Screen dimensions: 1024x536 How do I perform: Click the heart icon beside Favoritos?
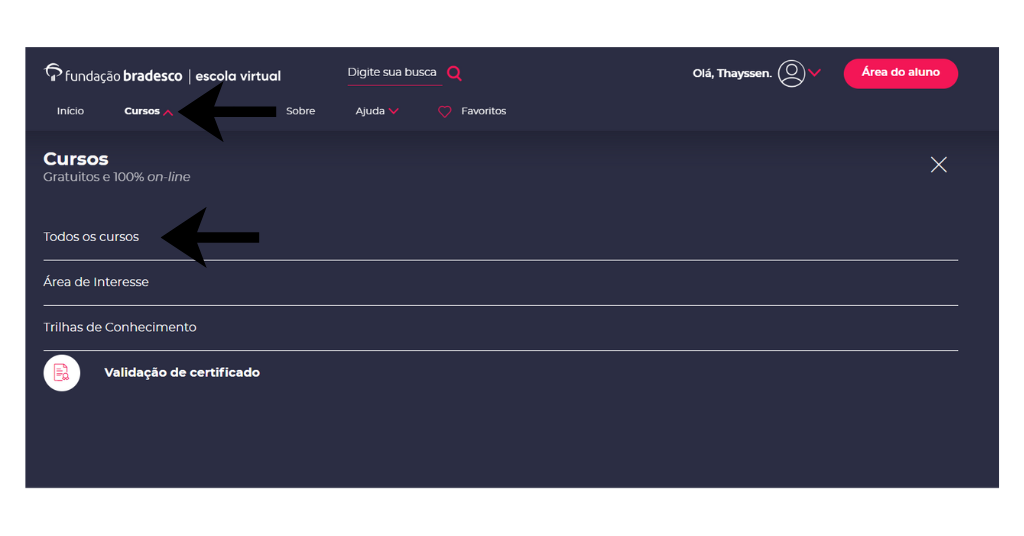click(x=445, y=112)
